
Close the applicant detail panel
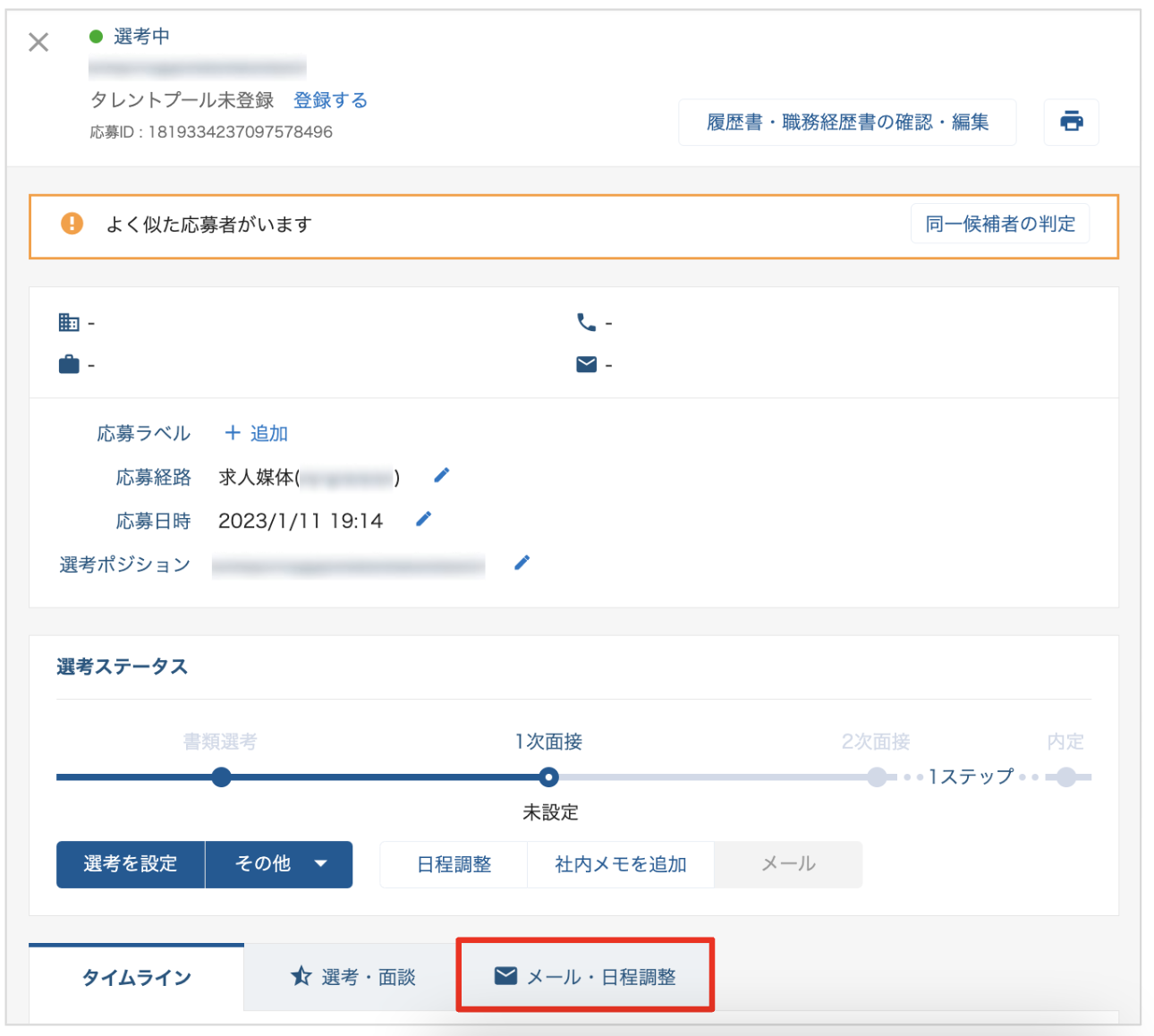point(38,42)
